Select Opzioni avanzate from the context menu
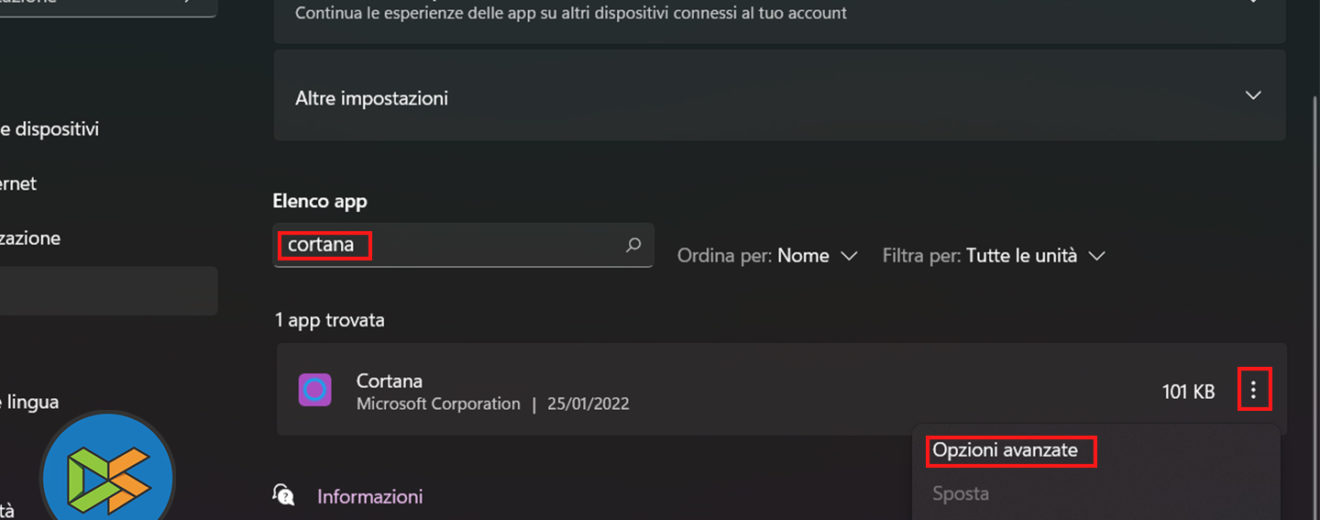Viewport: 1320px width, 520px height. [1005, 451]
